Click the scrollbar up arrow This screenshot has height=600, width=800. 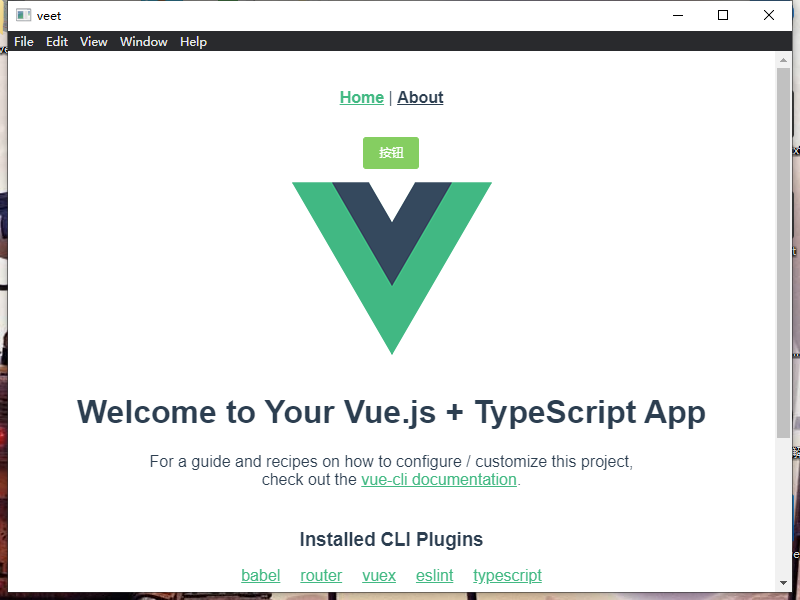pos(783,60)
